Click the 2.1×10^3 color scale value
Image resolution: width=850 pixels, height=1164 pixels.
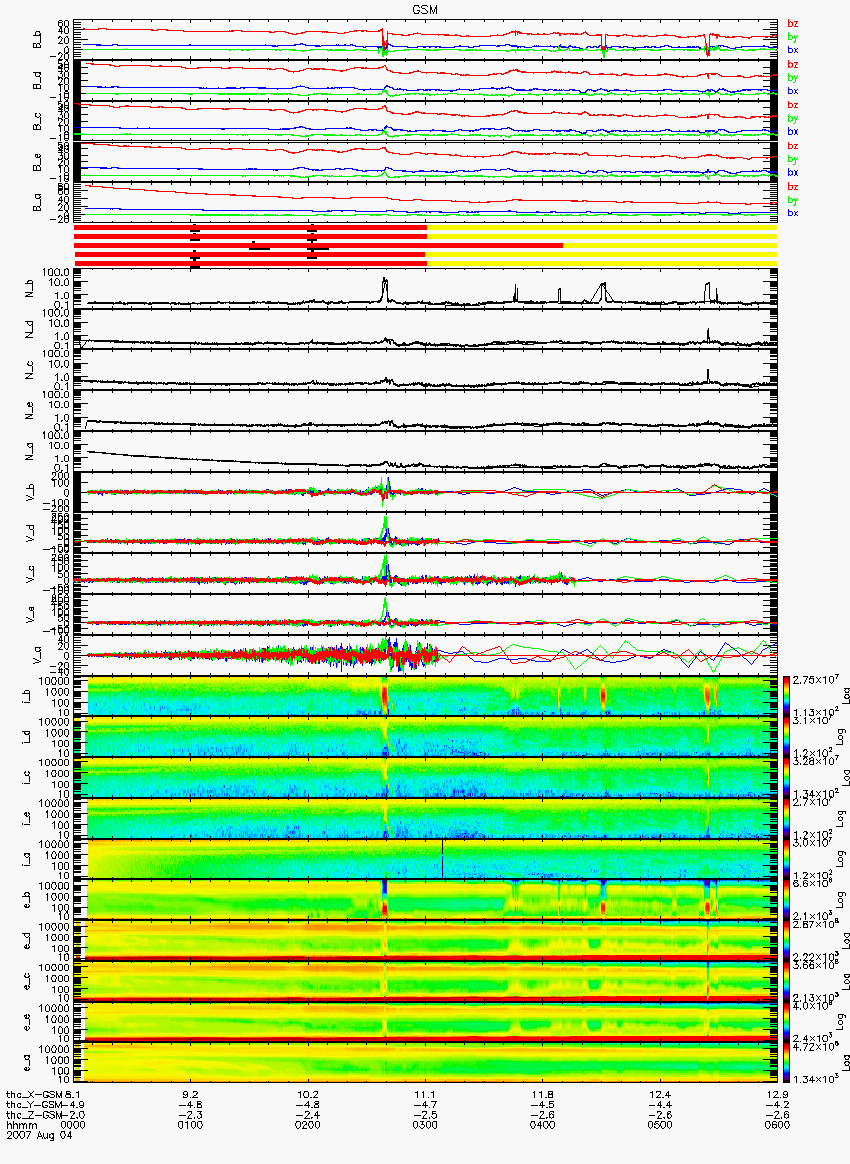click(x=812, y=915)
